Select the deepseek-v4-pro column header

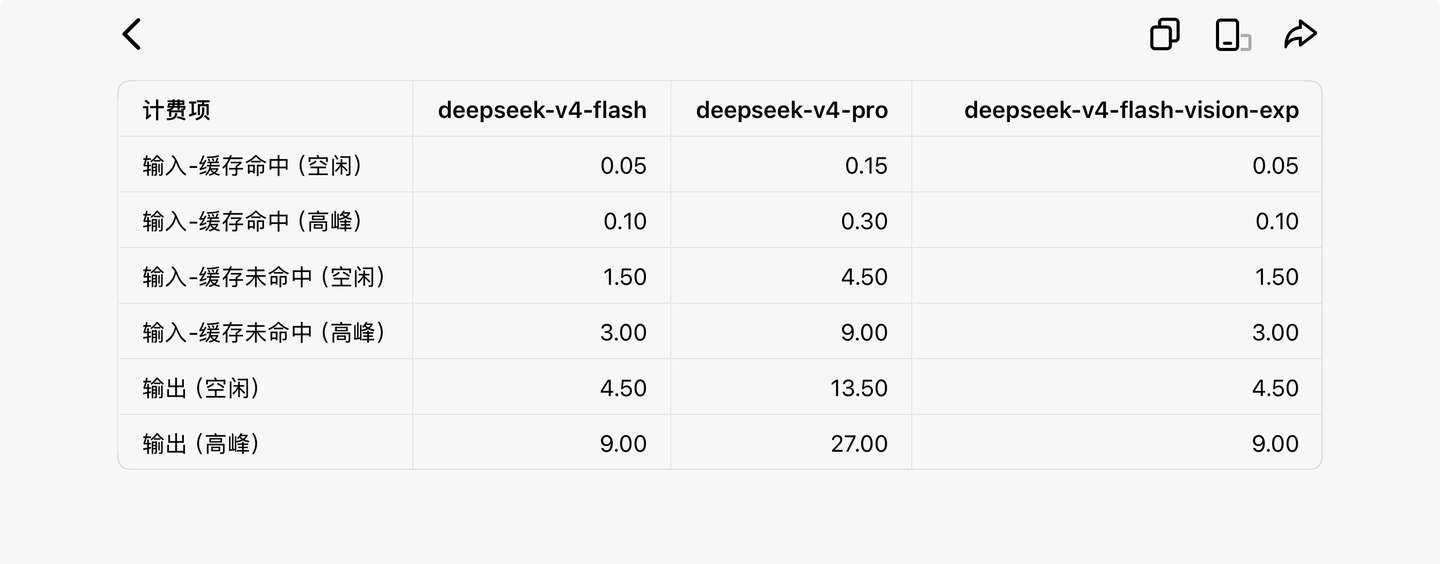(x=792, y=110)
